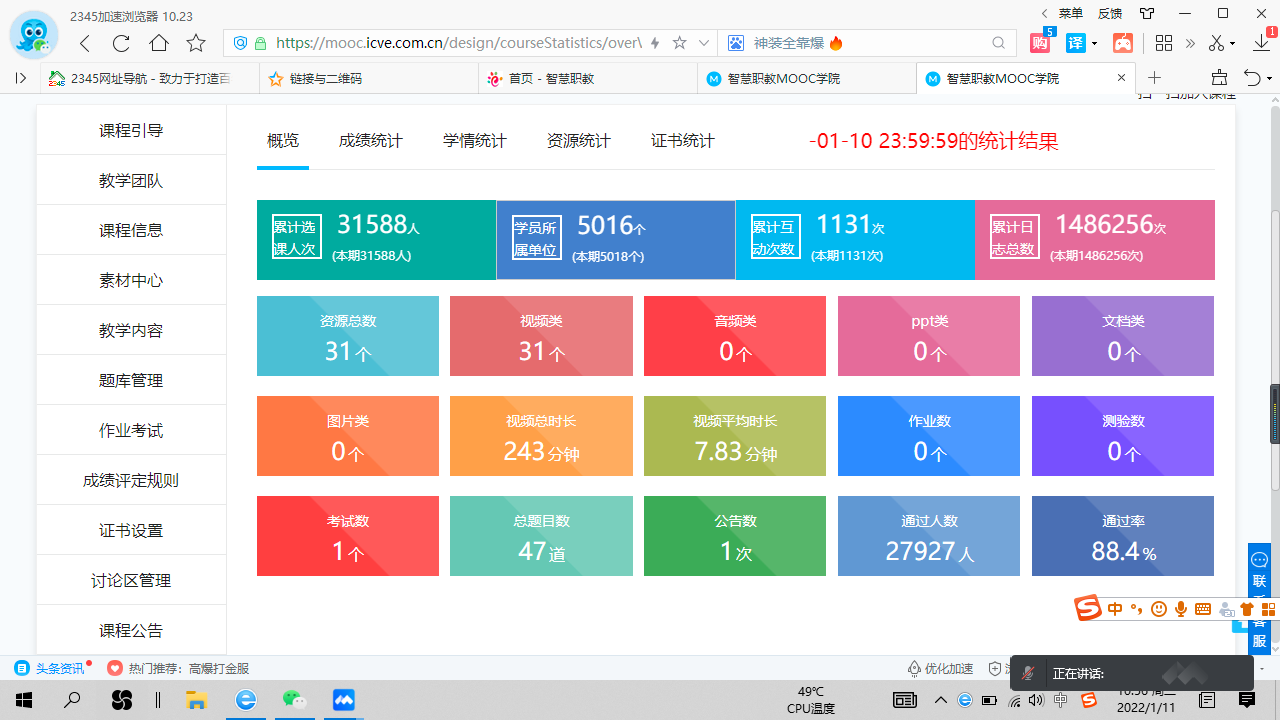Open the download manager with badge 1

[x=1261, y=45]
